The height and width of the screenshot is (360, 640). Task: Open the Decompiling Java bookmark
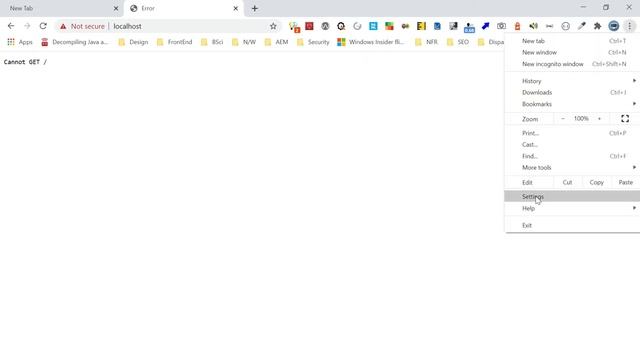tap(75, 42)
